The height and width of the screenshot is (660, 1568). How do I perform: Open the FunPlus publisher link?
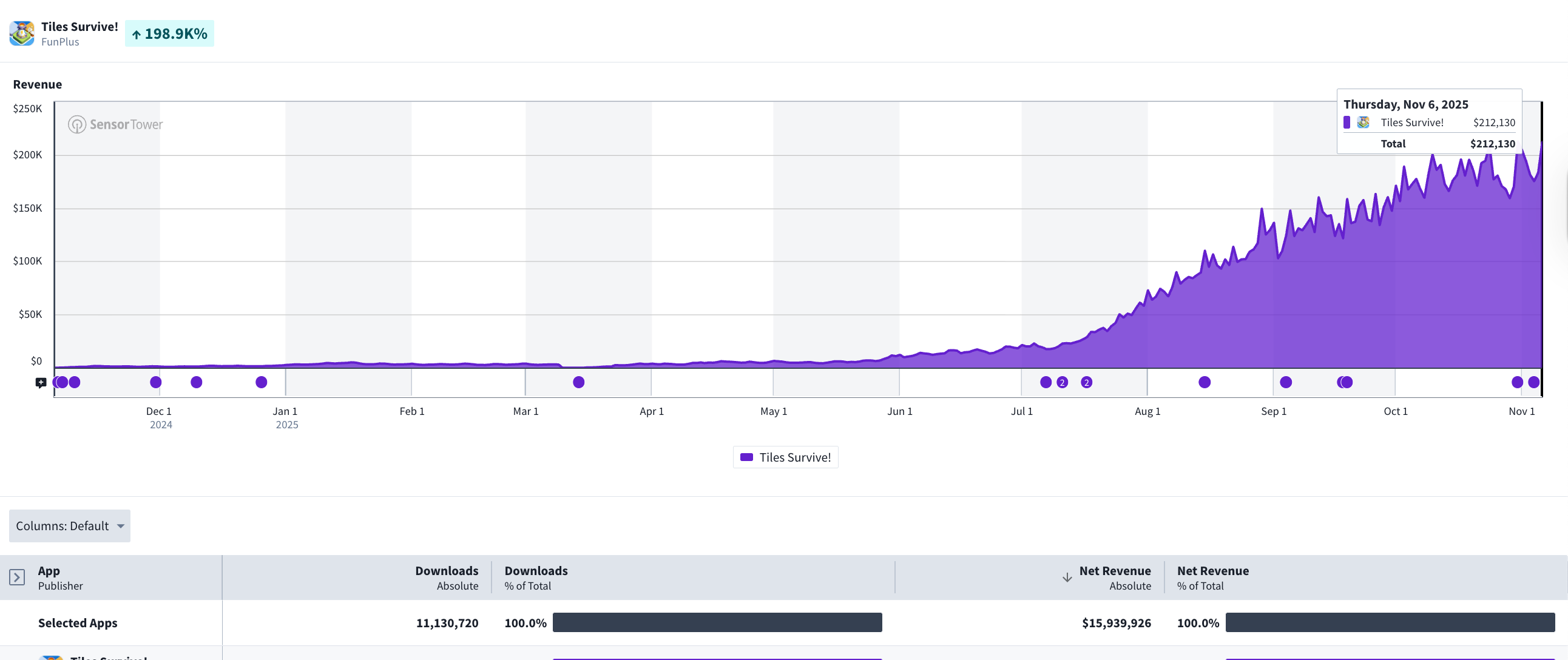[60, 42]
